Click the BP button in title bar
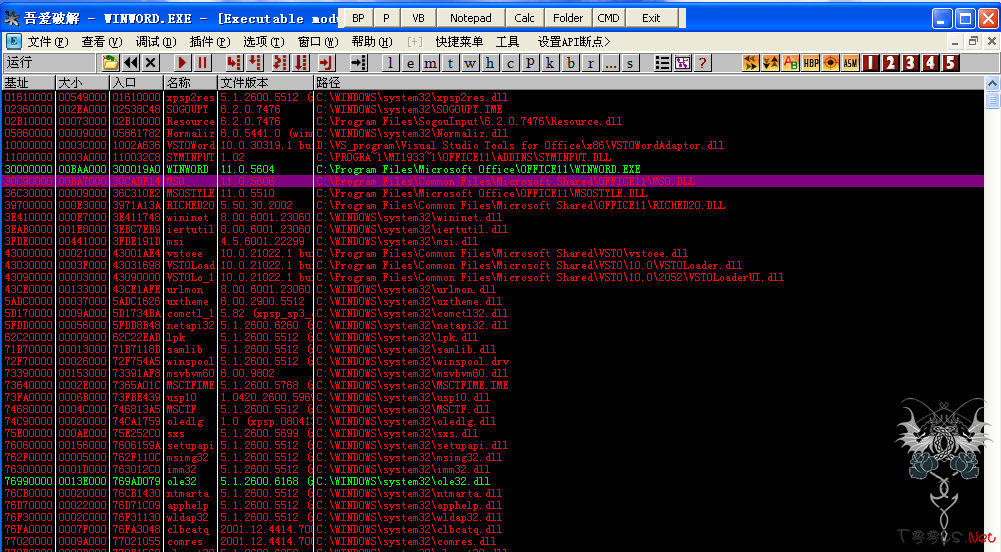The image size is (1001, 552). click(359, 18)
